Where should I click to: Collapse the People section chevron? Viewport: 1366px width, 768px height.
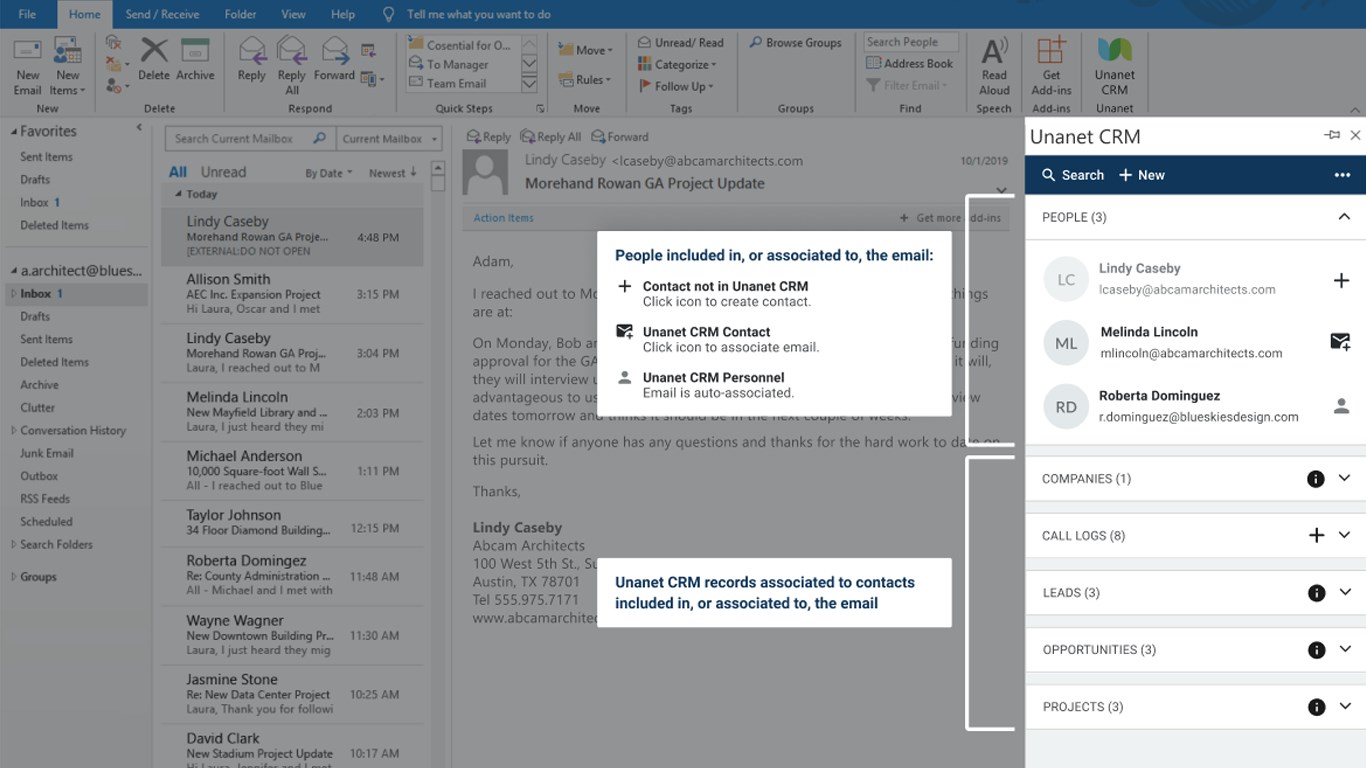click(1344, 217)
